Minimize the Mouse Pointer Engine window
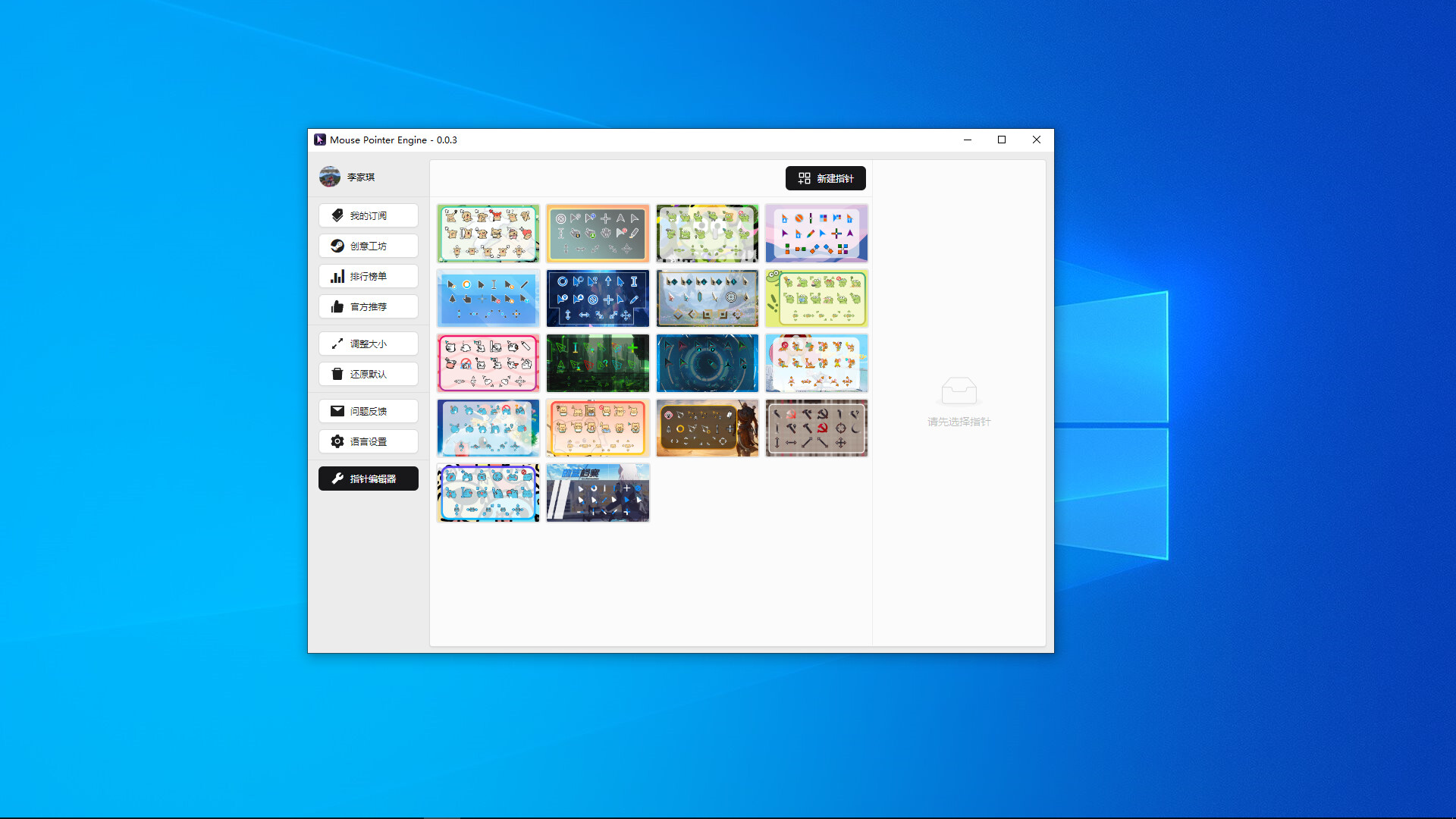The width and height of the screenshot is (1456, 819). [968, 140]
